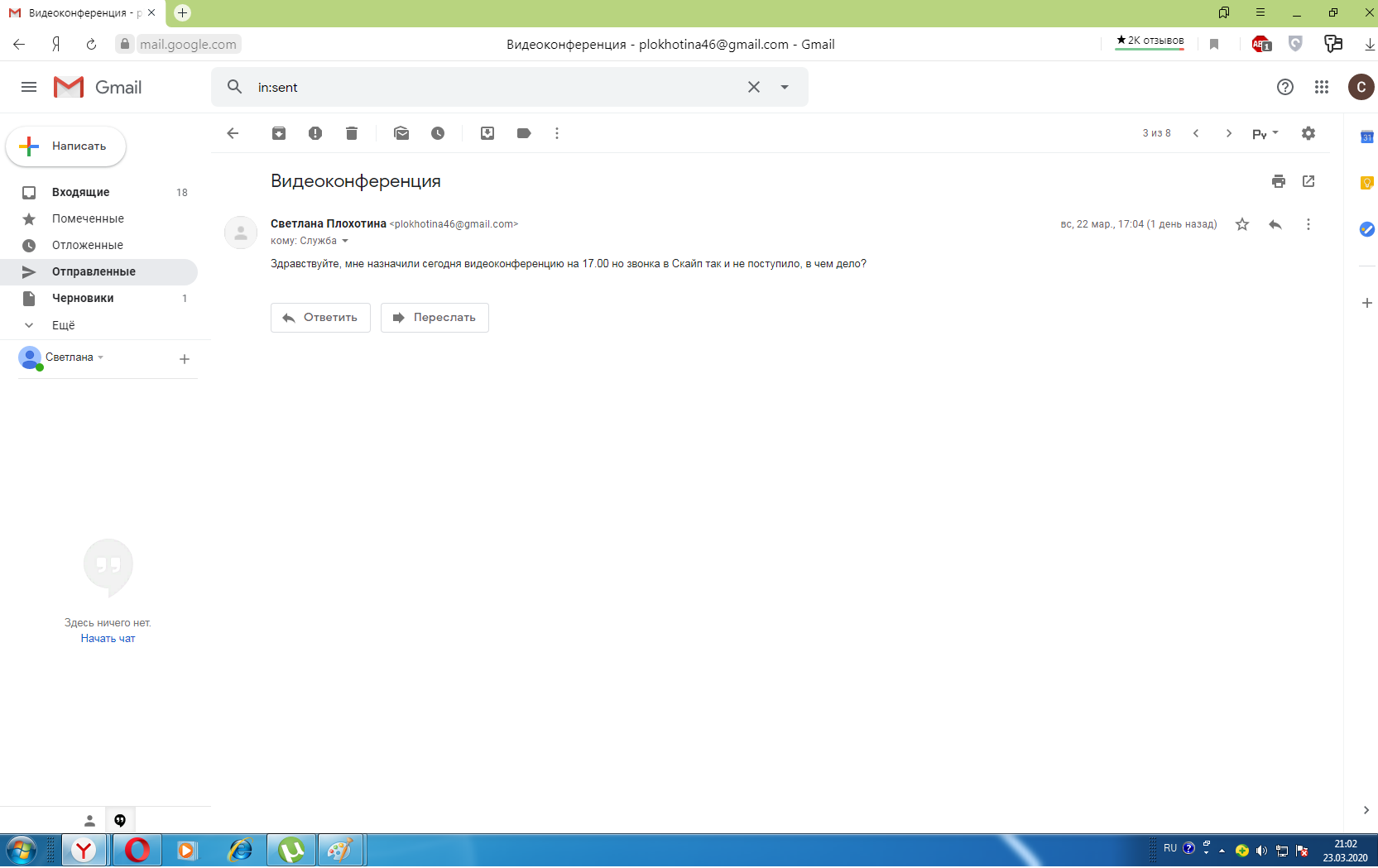Open the Входящие folder
Screen dimensions: 1378x868
point(80,192)
